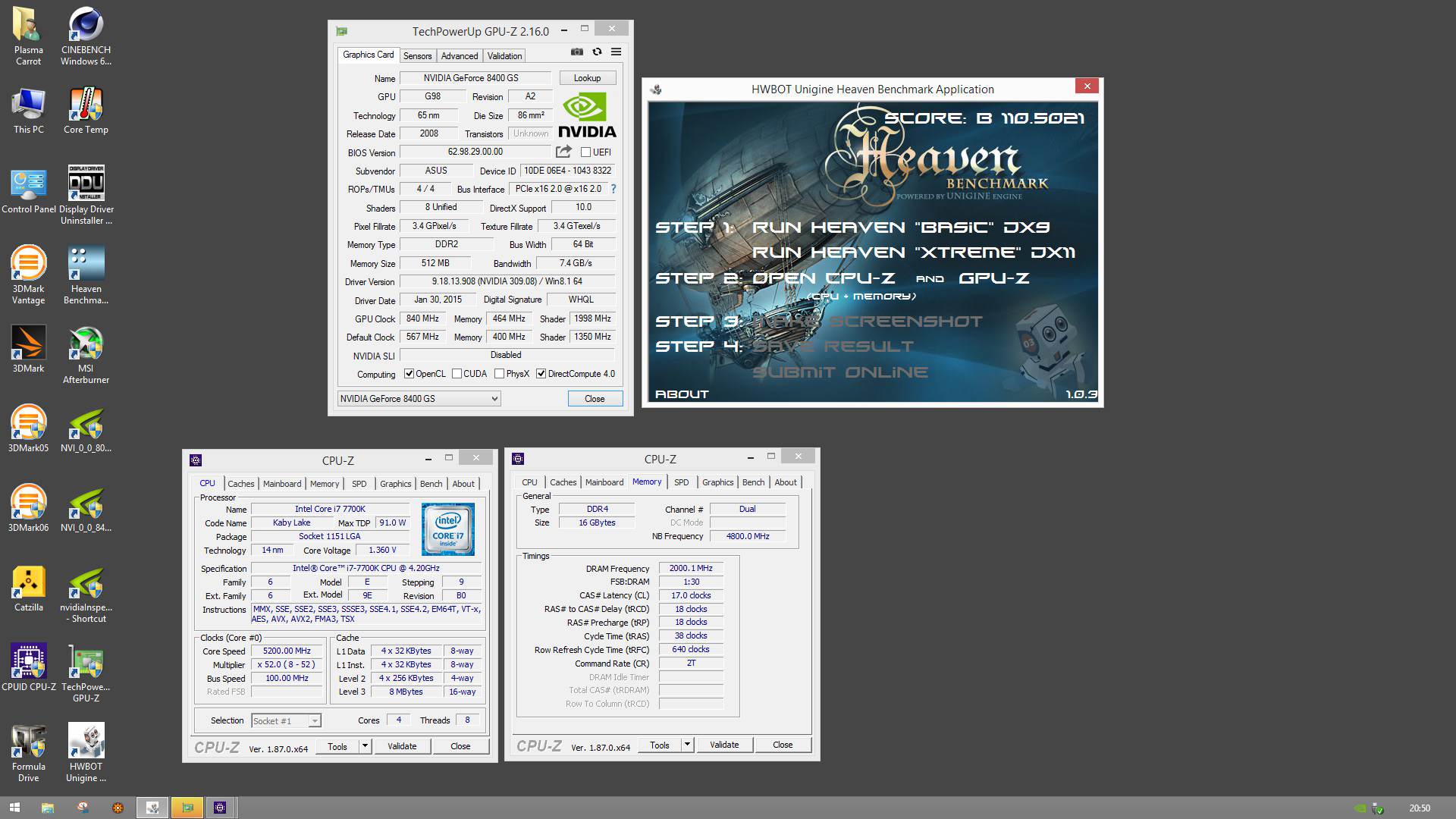The height and width of the screenshot is (819, 1456).
Task: Expand Tools dropdown arrow in CPU-Z CPU window
Action: point(365,746)
